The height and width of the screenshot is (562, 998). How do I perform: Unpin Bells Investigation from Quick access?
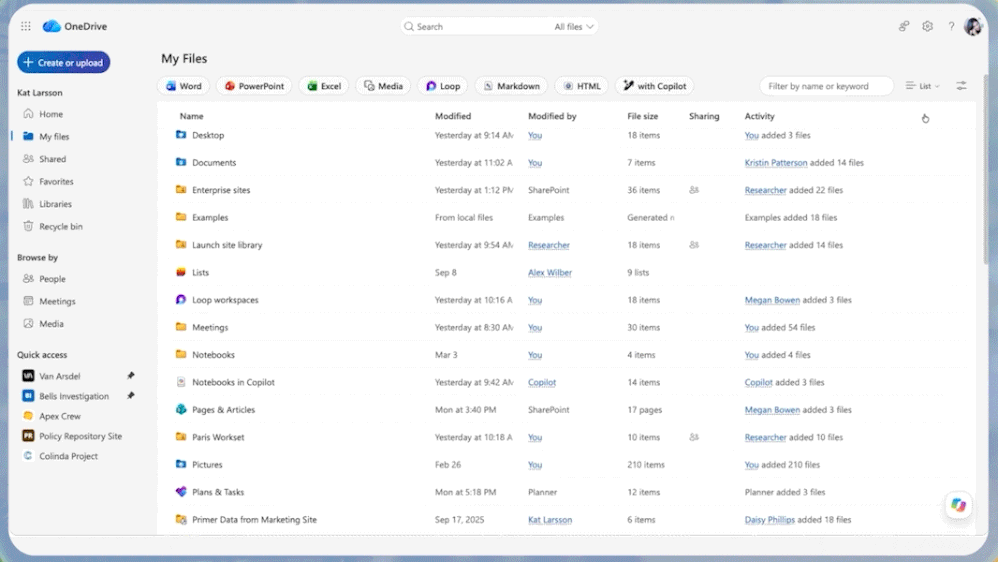[x=130, y=395]
